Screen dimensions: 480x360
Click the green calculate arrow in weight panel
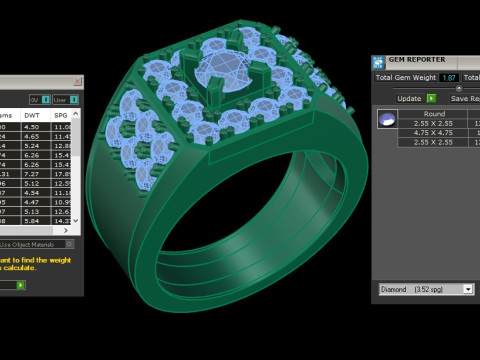21,285
